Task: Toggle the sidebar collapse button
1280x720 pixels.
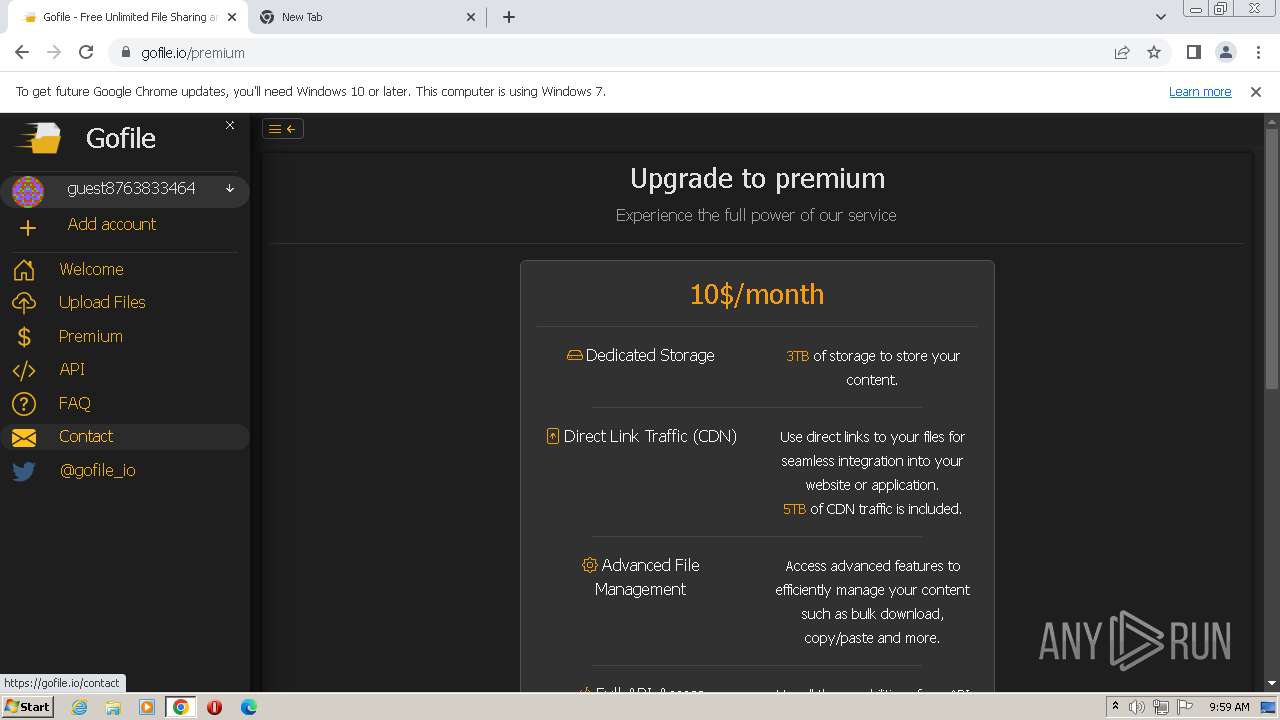Action: click(x=283, y=128)
